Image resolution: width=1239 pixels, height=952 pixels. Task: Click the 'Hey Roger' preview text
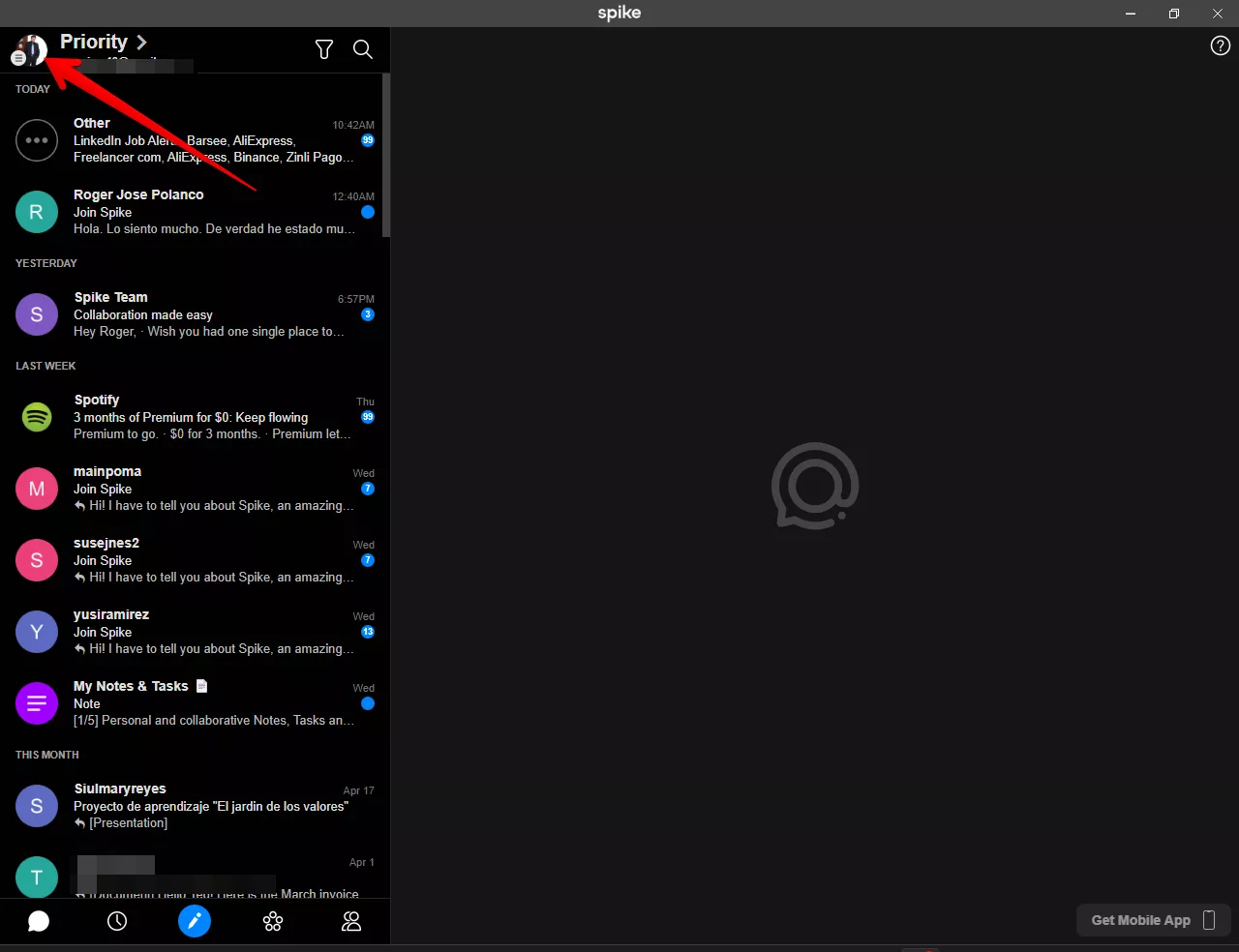(x=208, y=332)
